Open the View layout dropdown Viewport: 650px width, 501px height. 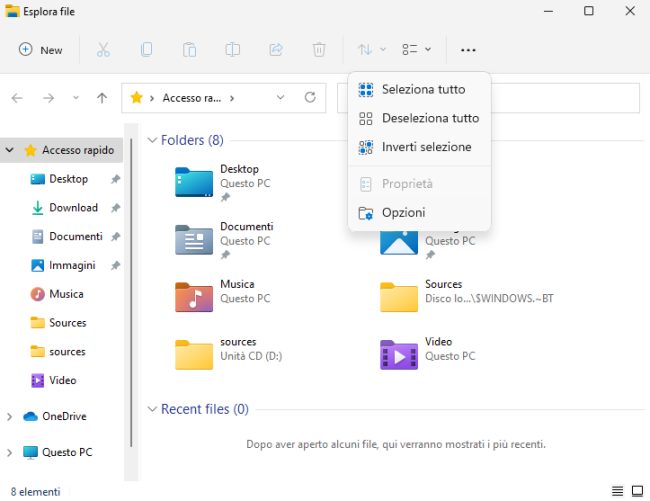coord(416,50)
